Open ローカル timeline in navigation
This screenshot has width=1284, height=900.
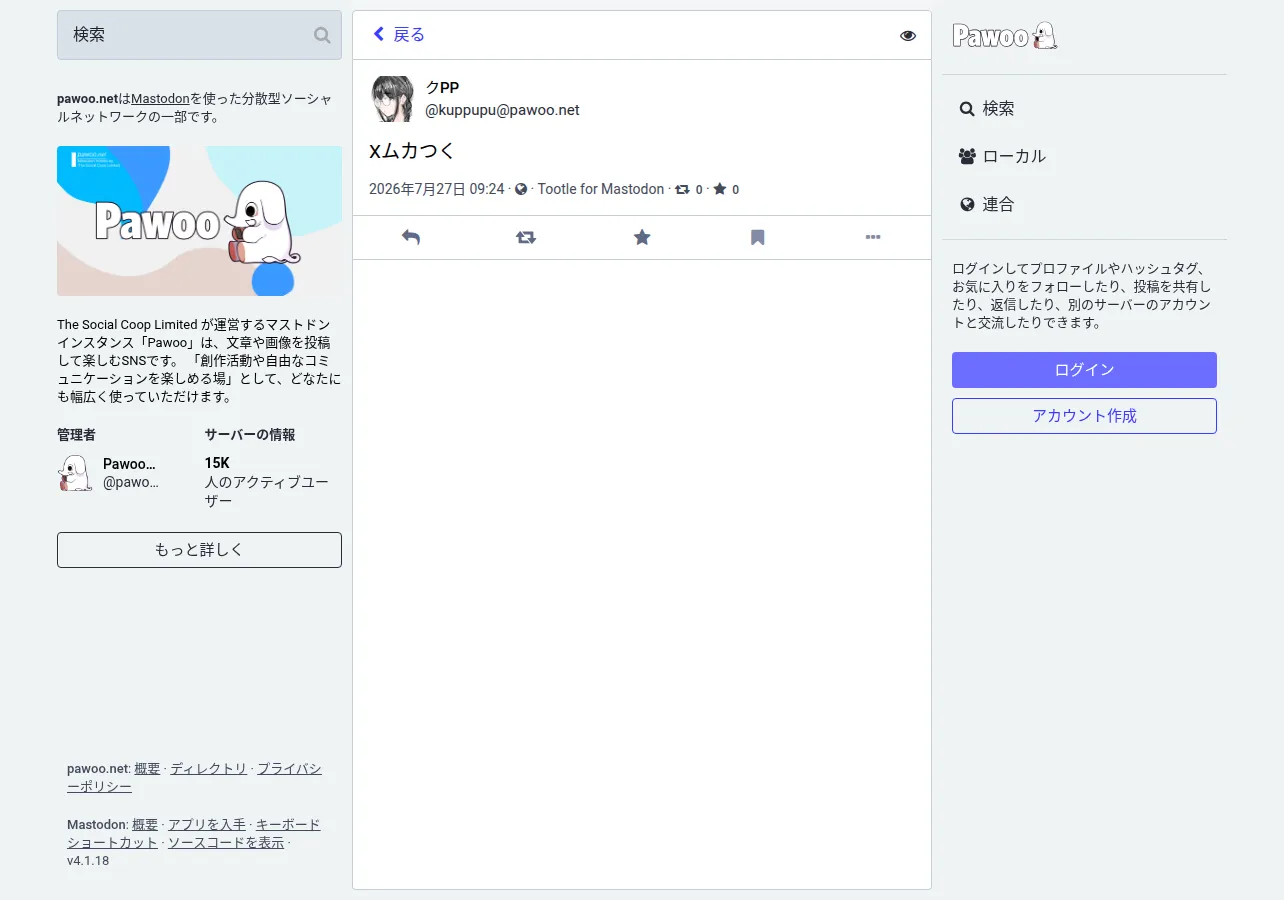click(x=1002, y=156)
